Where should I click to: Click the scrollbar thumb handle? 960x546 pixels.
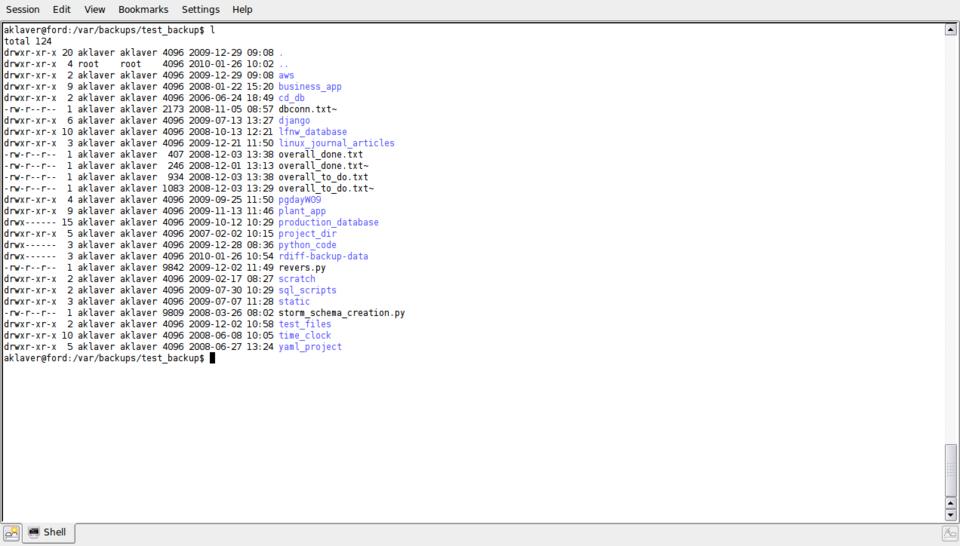pyautogui.click(x=950, y=468)
